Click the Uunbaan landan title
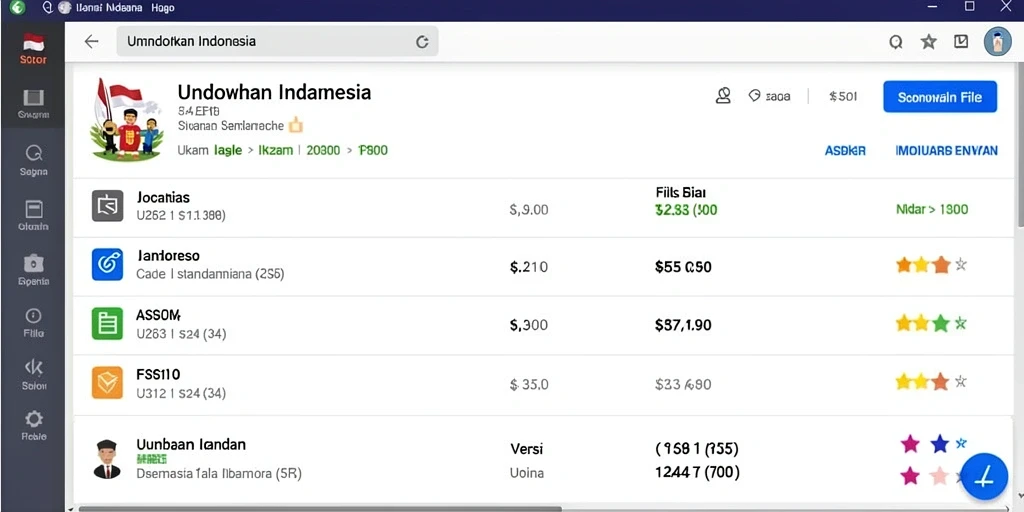The height and width of the screenshot is (512, 1024). pyautogui.click(x=191, y=445)
